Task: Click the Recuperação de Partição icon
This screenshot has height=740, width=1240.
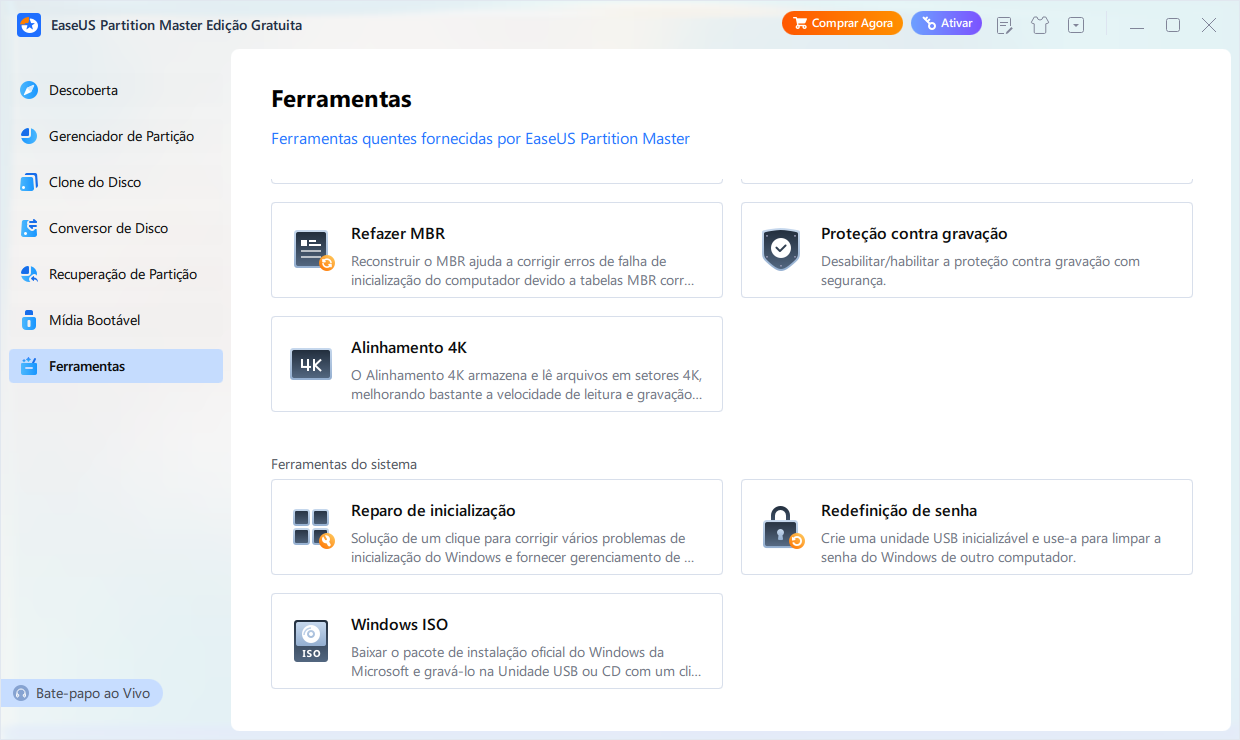Action: (30, 274)
